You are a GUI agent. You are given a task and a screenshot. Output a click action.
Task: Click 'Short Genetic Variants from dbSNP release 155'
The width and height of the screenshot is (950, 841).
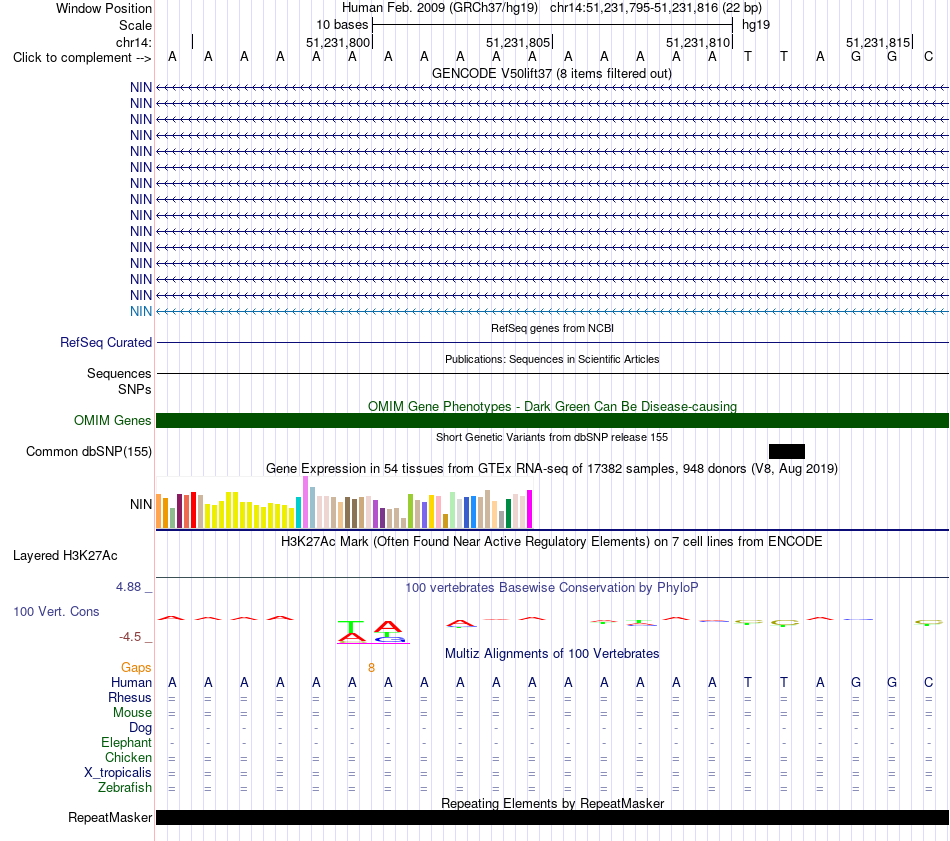552,437
